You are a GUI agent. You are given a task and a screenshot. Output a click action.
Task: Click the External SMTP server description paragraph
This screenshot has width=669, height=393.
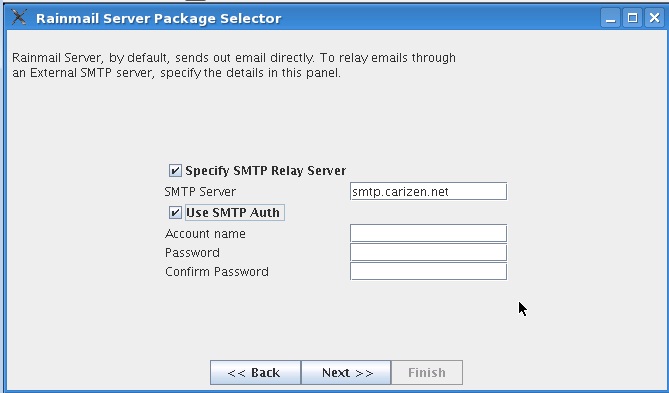point(234,65)
